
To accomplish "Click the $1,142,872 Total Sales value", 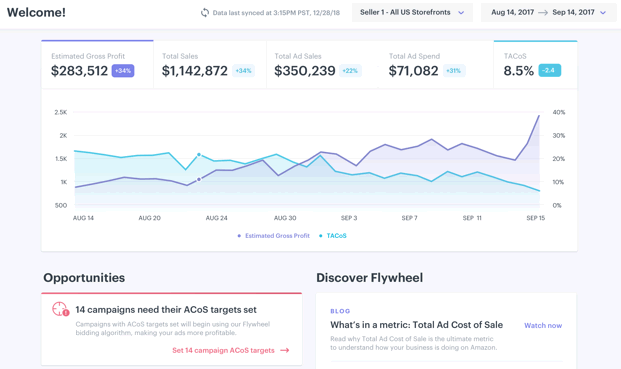I will 194,71.
